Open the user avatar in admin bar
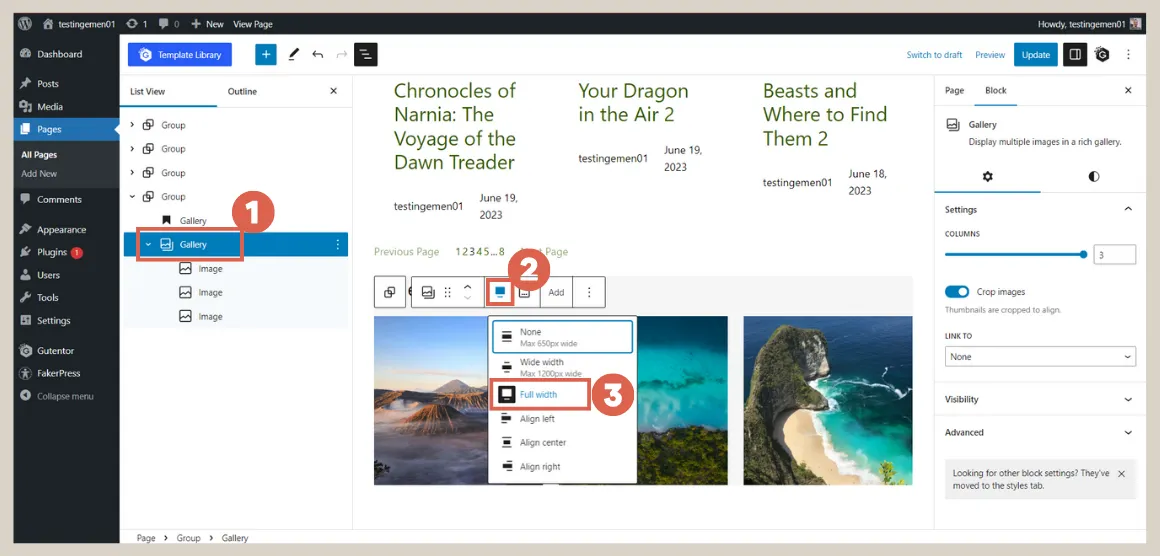 pos(1136,24)
